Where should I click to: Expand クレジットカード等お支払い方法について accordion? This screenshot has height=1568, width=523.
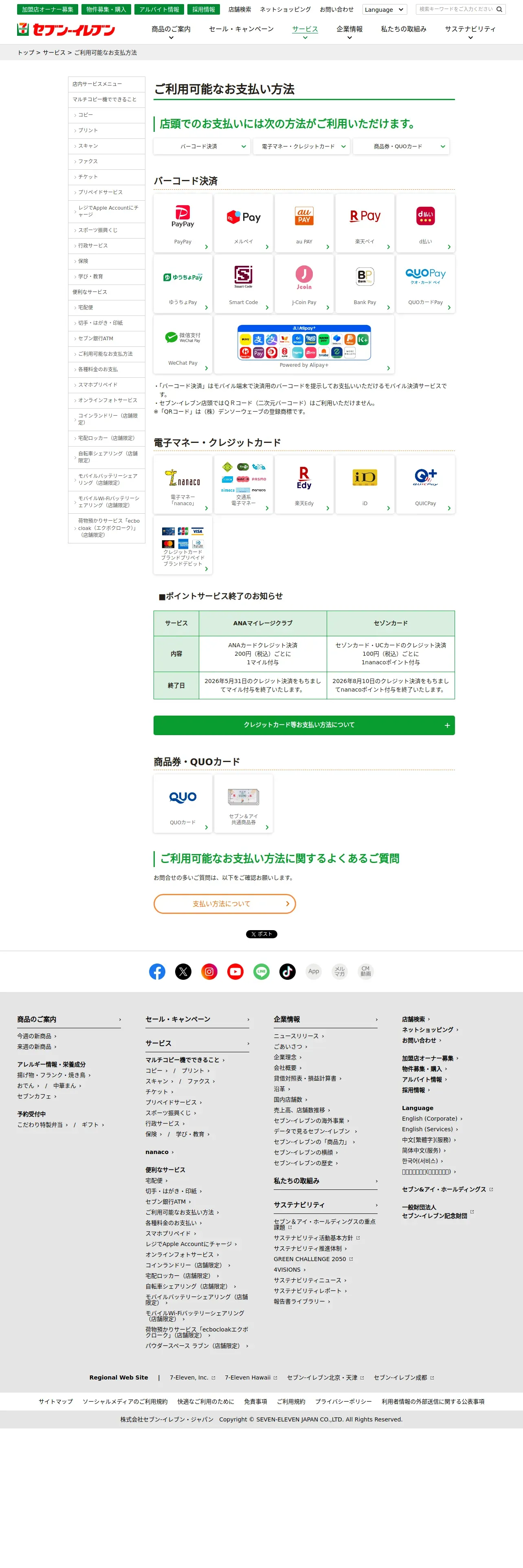(x=304, y=725)
